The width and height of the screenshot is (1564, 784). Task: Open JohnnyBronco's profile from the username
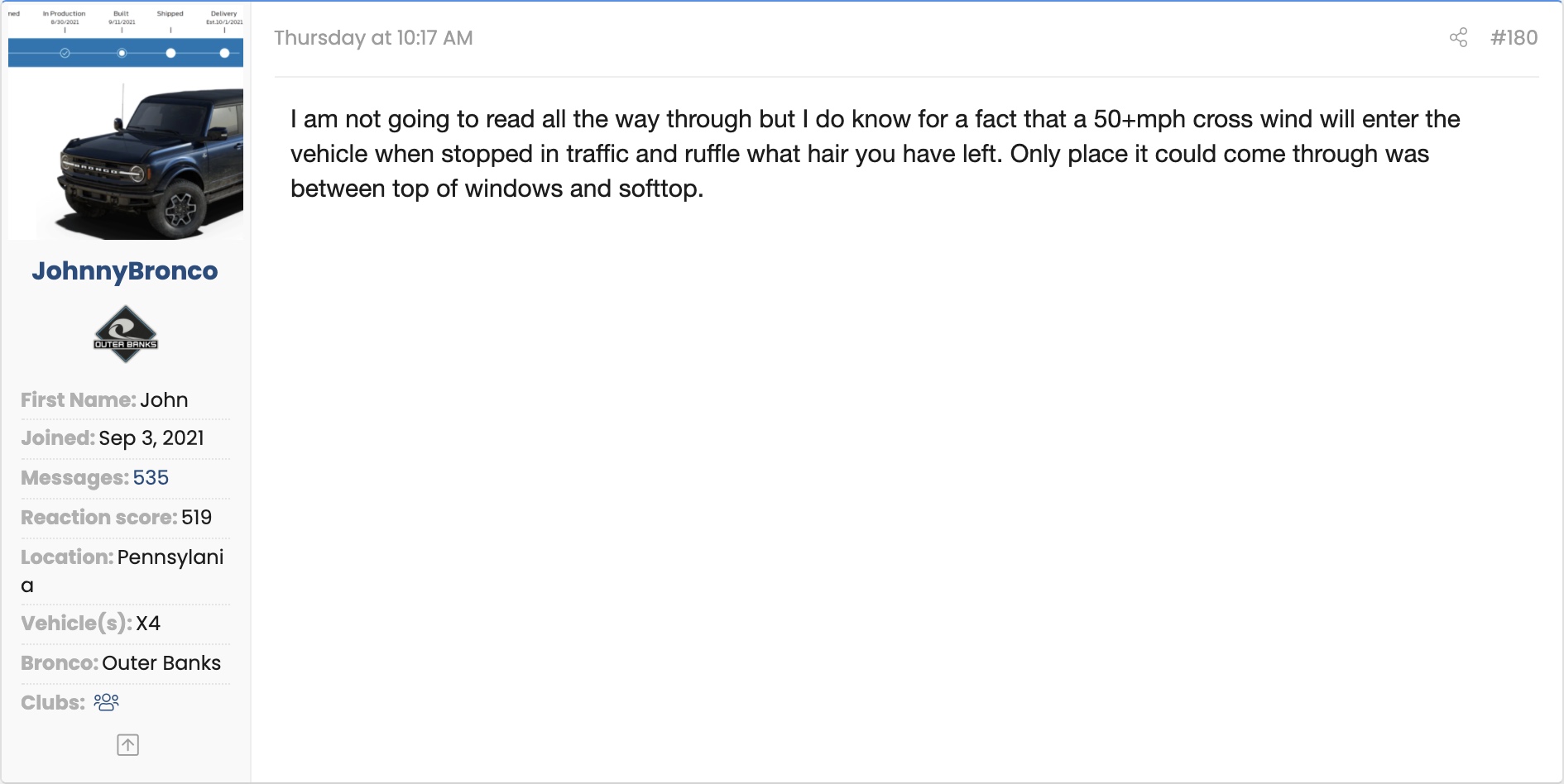(x=125, y=271)
